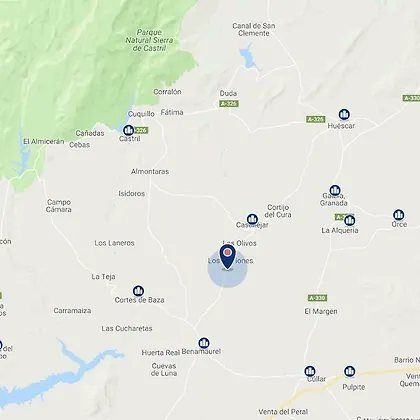Click the Parque Natural Sierra de Castril label
The image size is (420, 420).
pos(149,40)
